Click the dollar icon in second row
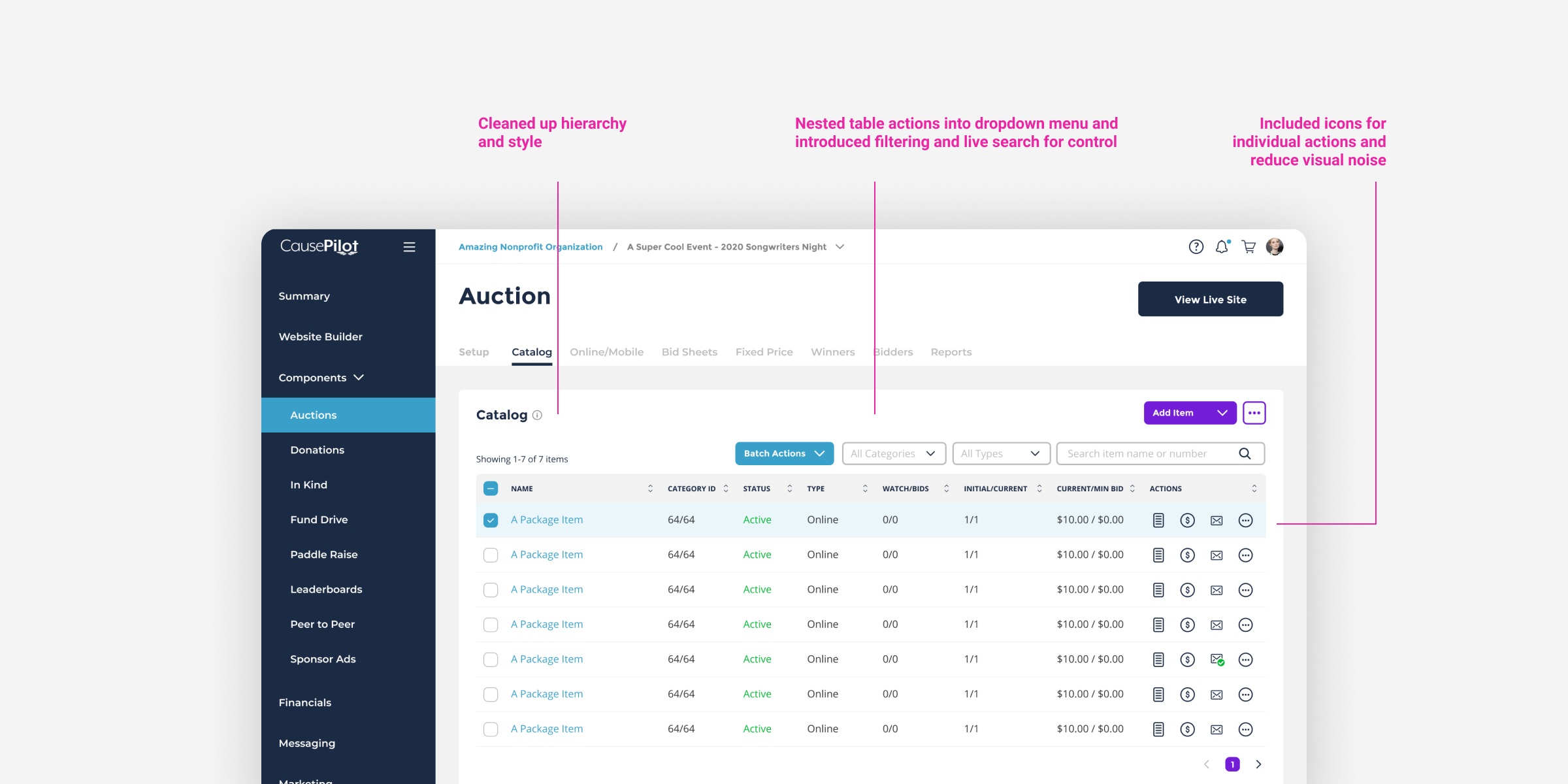The image size is (1568, 784). [1187, 555]
